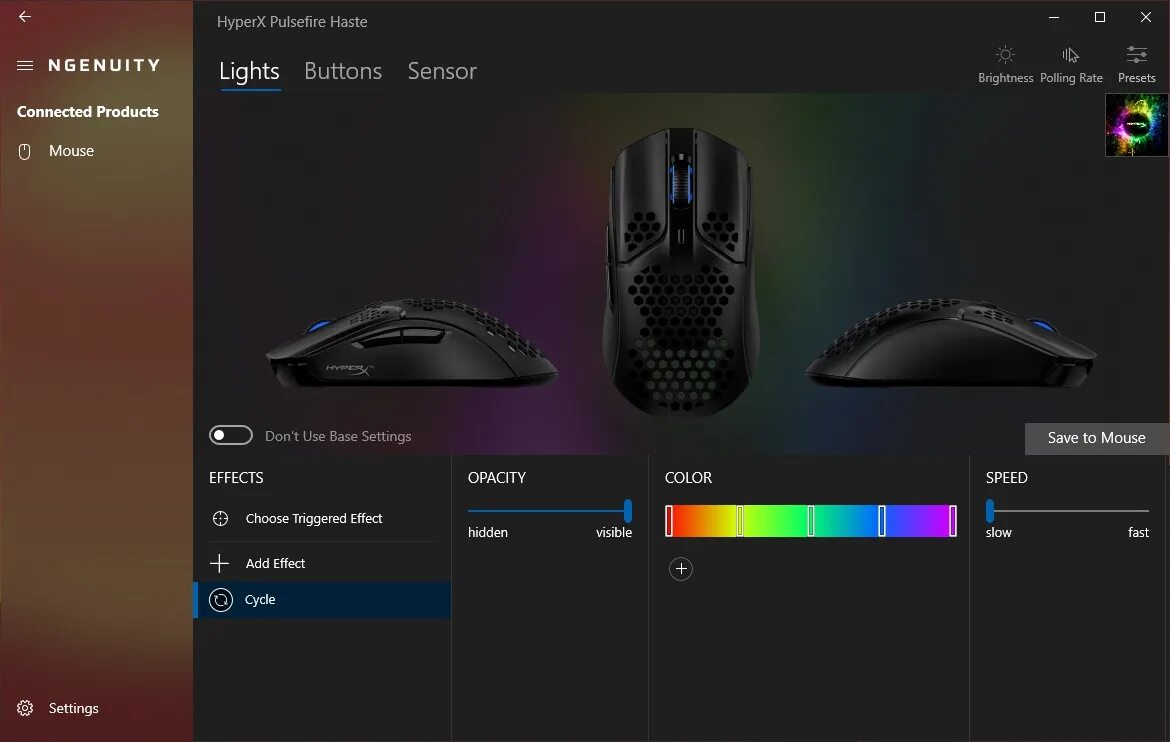Click the colorful preset thumbnail image
Viewport: 1170px width, 742px height.
point(1136,125)
